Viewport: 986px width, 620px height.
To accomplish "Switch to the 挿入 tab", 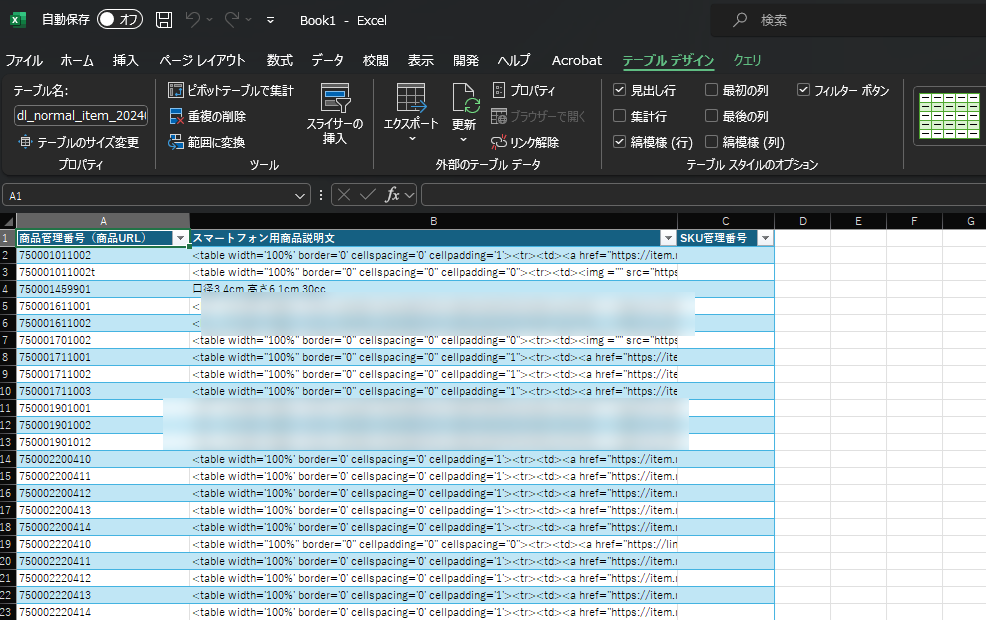I will tap(126, 60).
